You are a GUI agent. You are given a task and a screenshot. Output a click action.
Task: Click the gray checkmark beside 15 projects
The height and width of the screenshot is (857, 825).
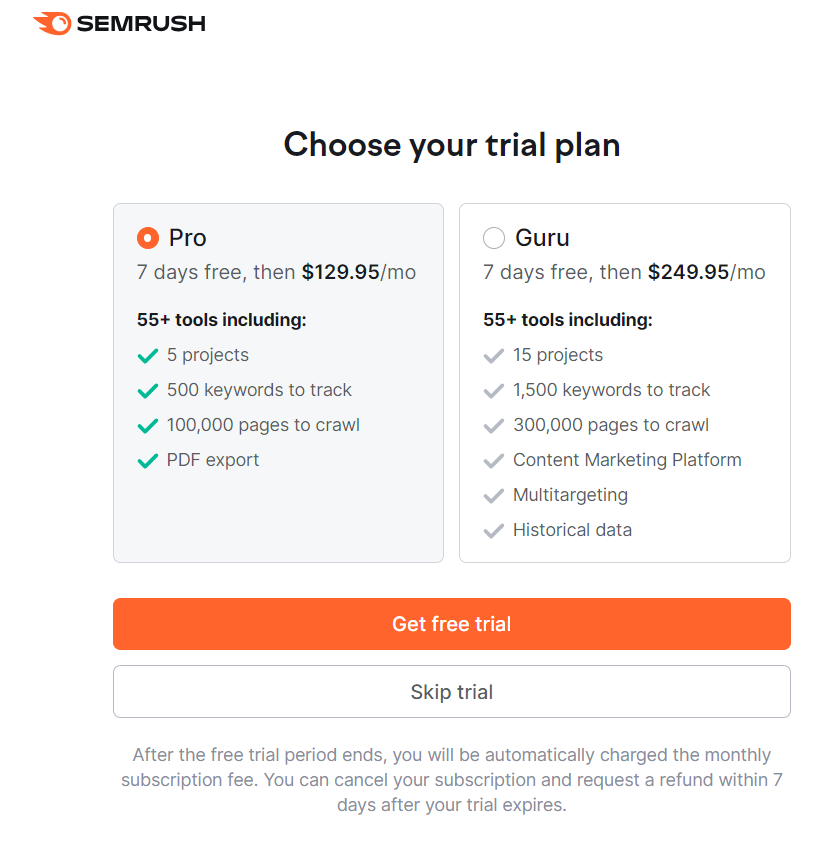coord(494,356)
